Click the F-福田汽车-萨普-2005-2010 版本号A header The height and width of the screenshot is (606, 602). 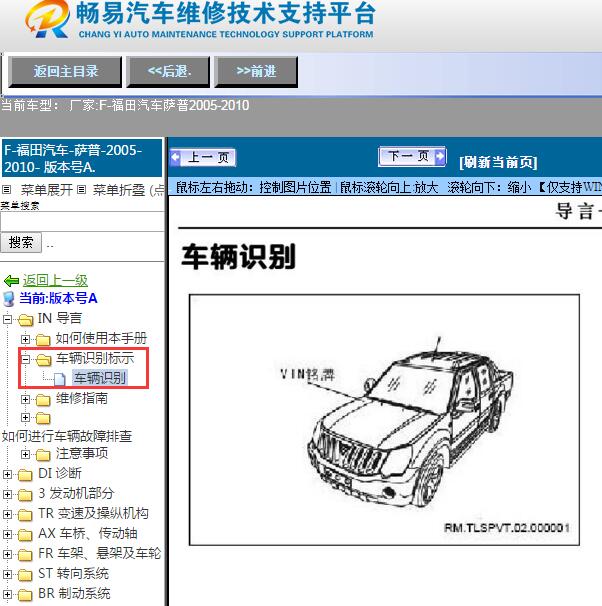82,158
